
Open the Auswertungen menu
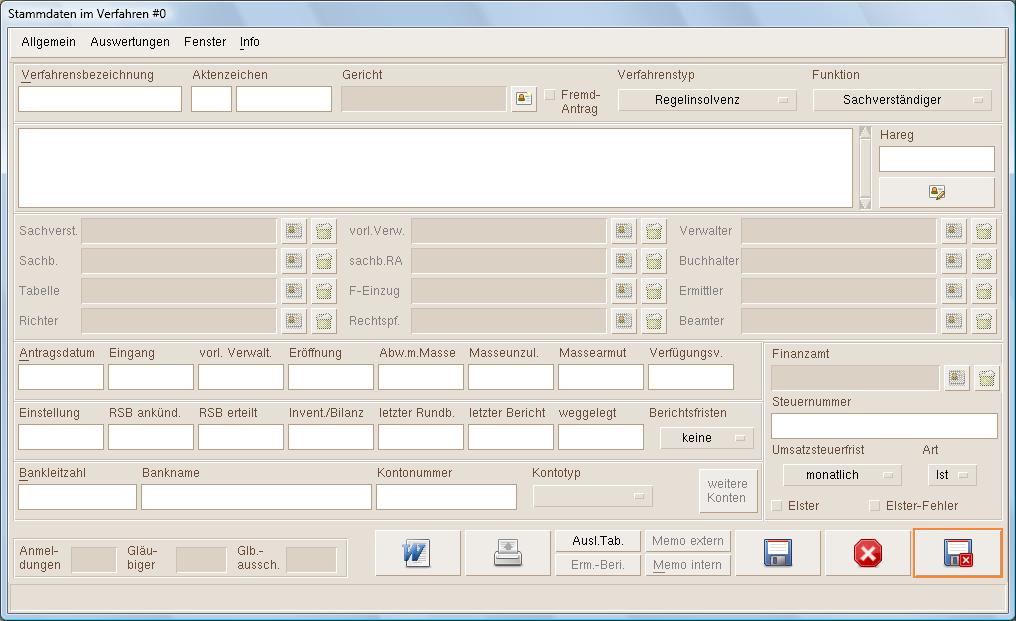pyautogui.click(x=130, y=42)
